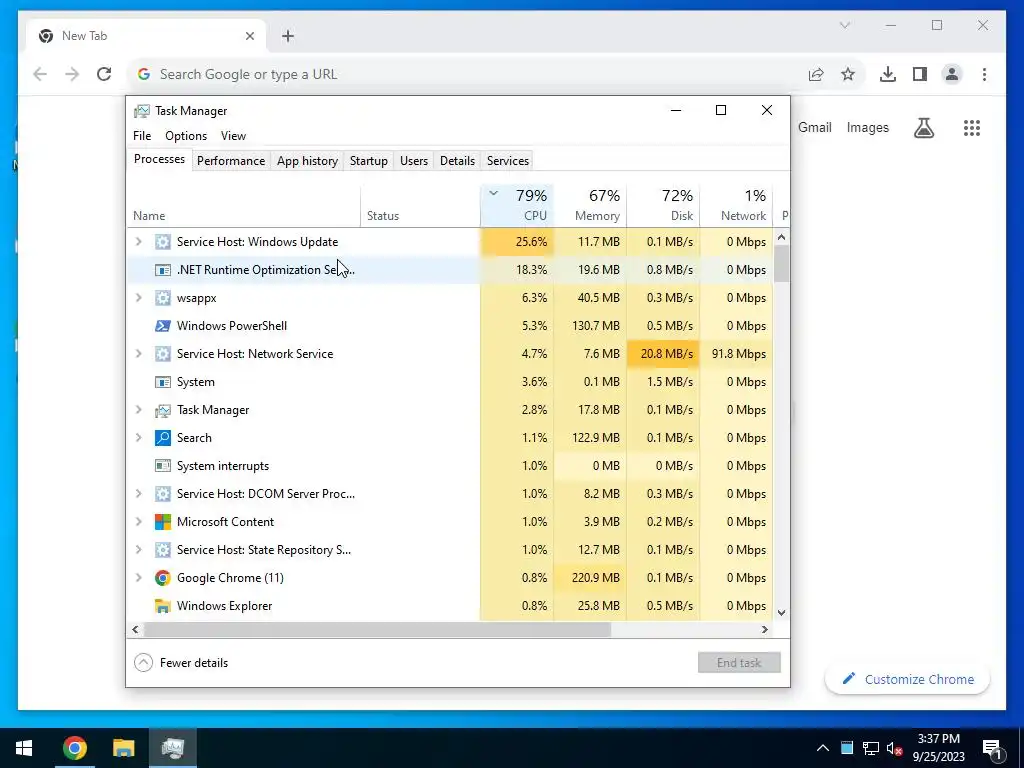Screen dimensions: 1024x768
Task: Bookmark this tab with the star icon
Action: [848, 74]
